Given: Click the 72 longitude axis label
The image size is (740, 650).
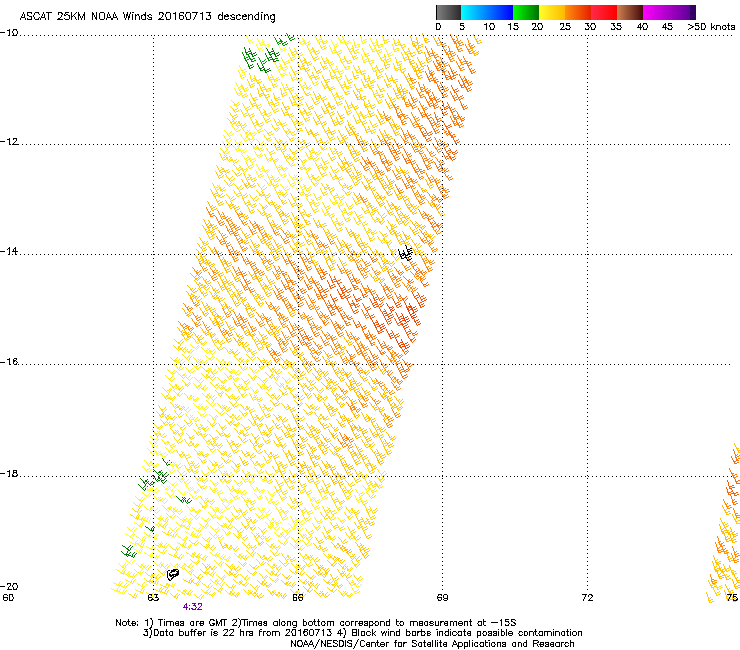Looking at the screenshot, I should [x=587, y=598].
